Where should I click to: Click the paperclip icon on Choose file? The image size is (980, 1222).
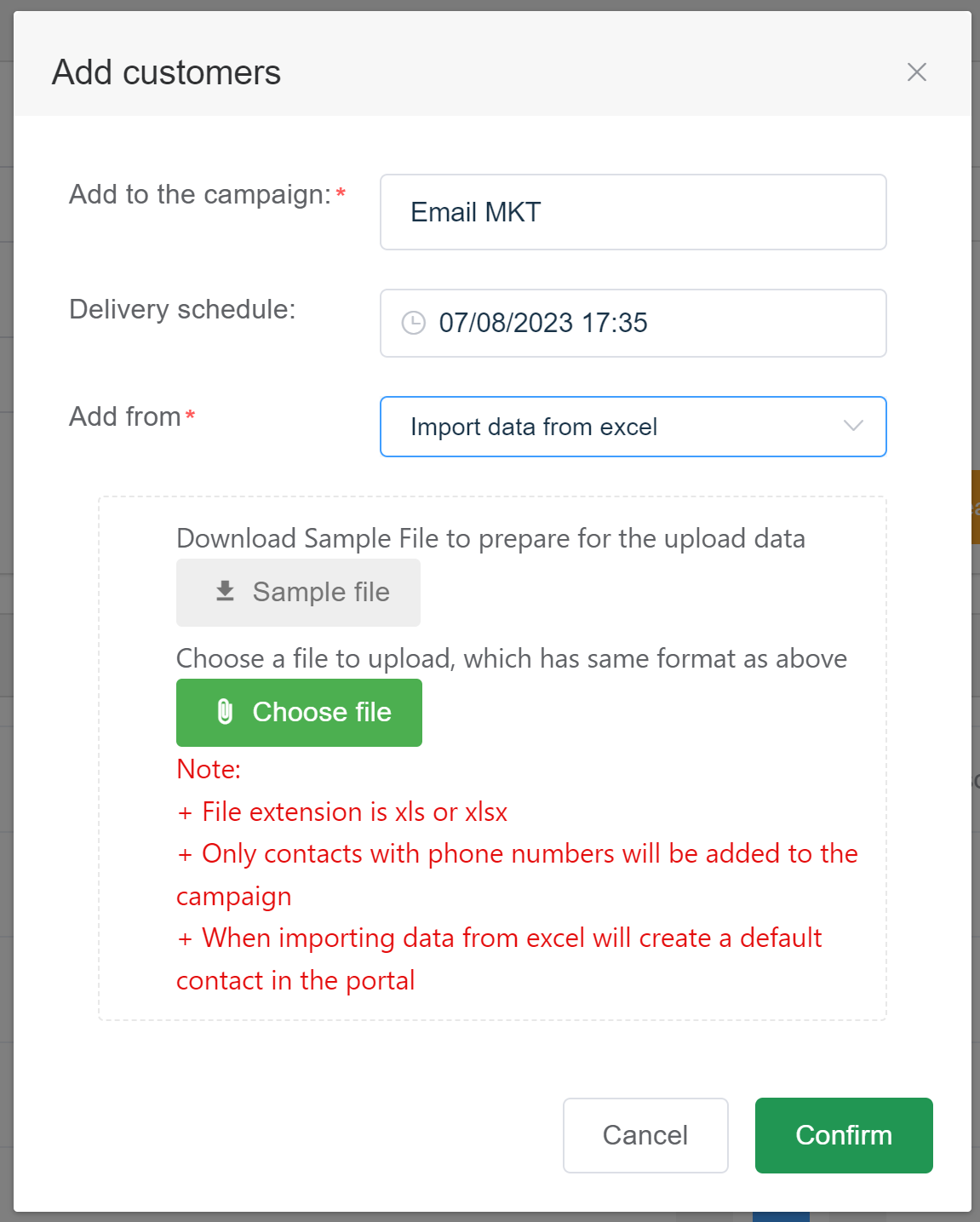225,711
